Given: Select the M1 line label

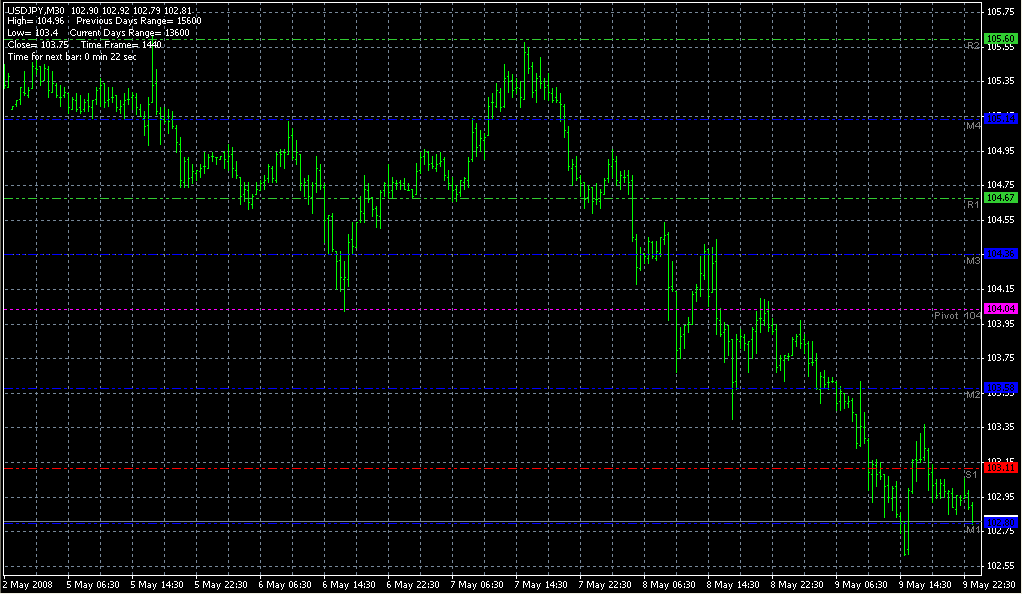Looking at the screenshot, I should (973, 529).
